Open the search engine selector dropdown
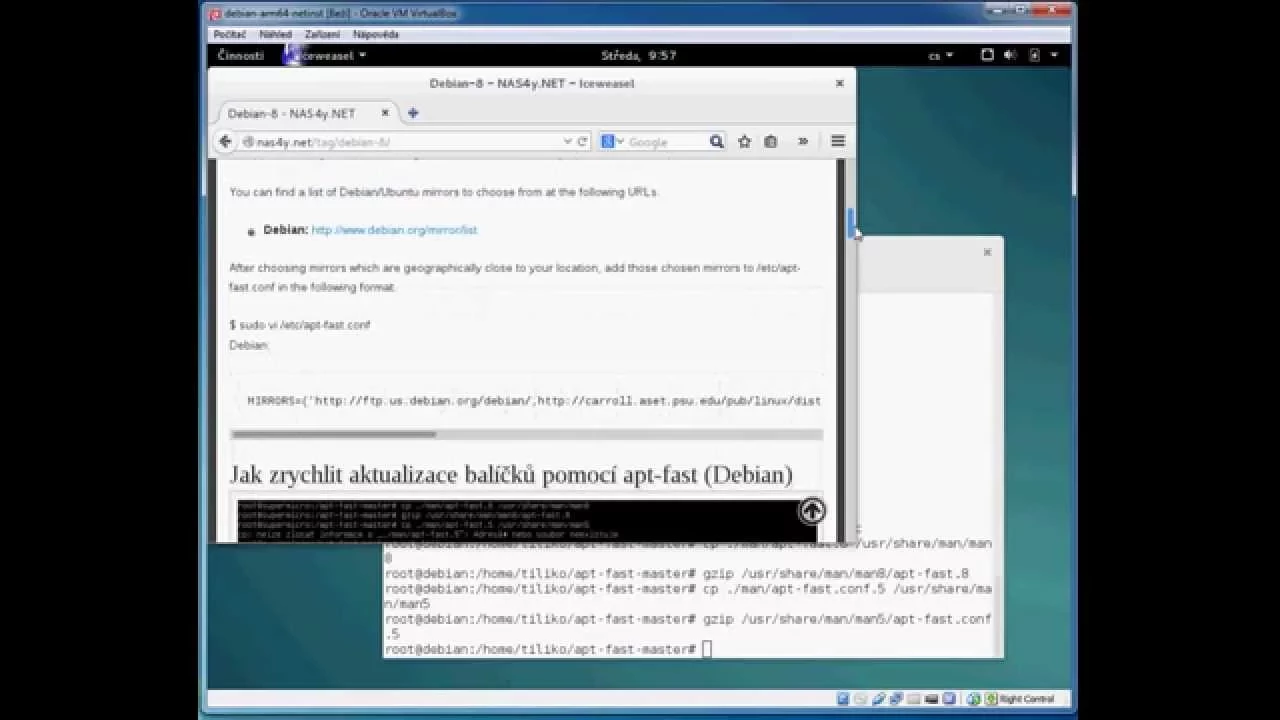Viewport: 1280px width, 720px height. (611, 142)
